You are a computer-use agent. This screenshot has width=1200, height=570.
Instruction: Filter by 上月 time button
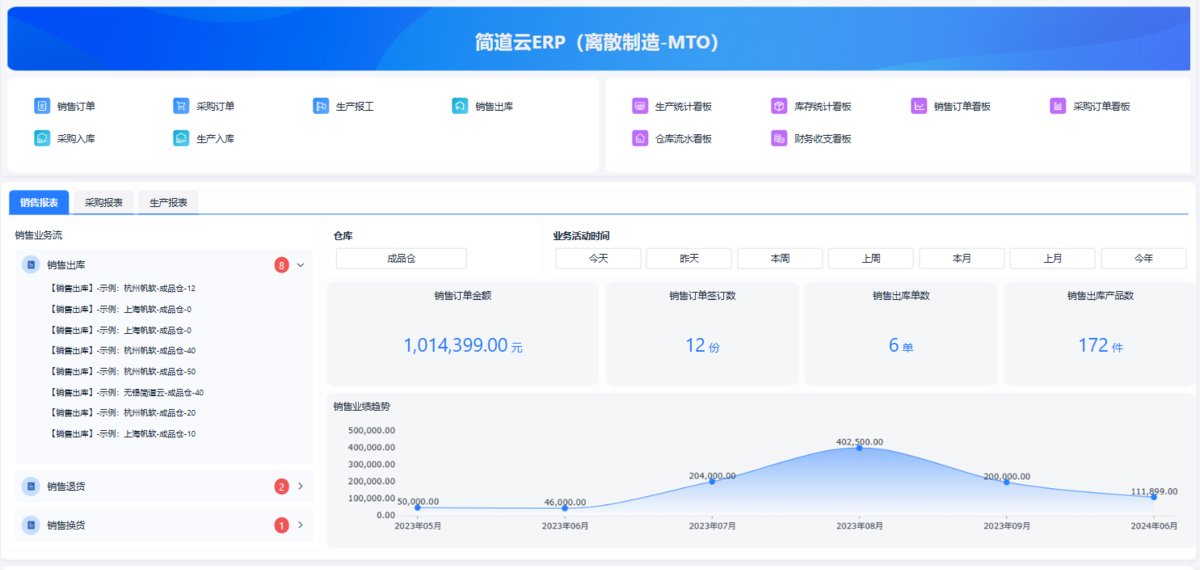[1052, 258]
